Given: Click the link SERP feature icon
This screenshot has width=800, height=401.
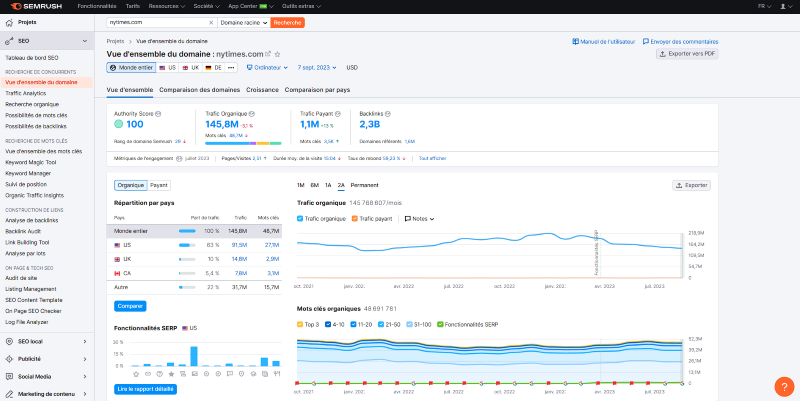Looking at the screenshot, I should pos(147,374).
